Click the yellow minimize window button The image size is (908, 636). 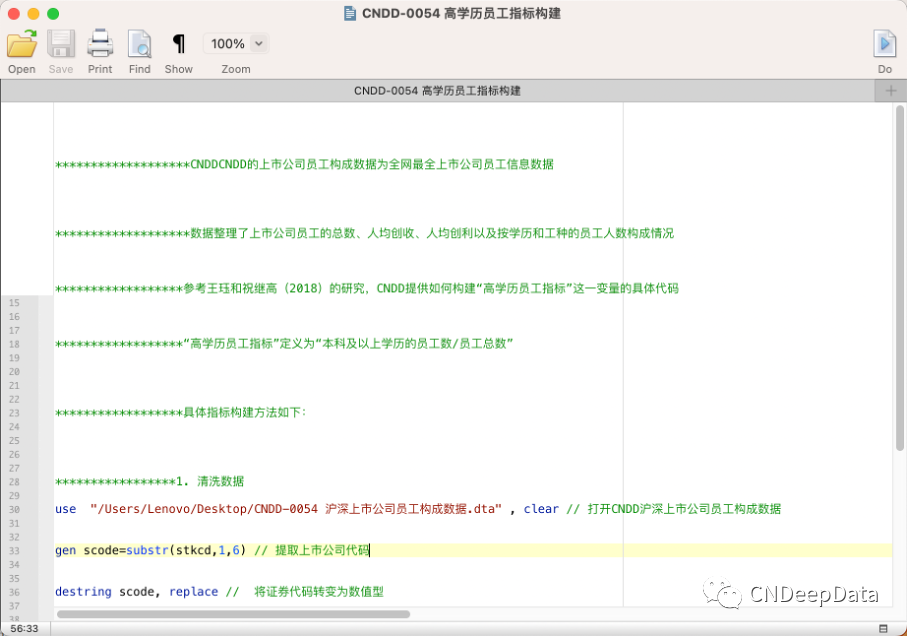click(34, 14)
